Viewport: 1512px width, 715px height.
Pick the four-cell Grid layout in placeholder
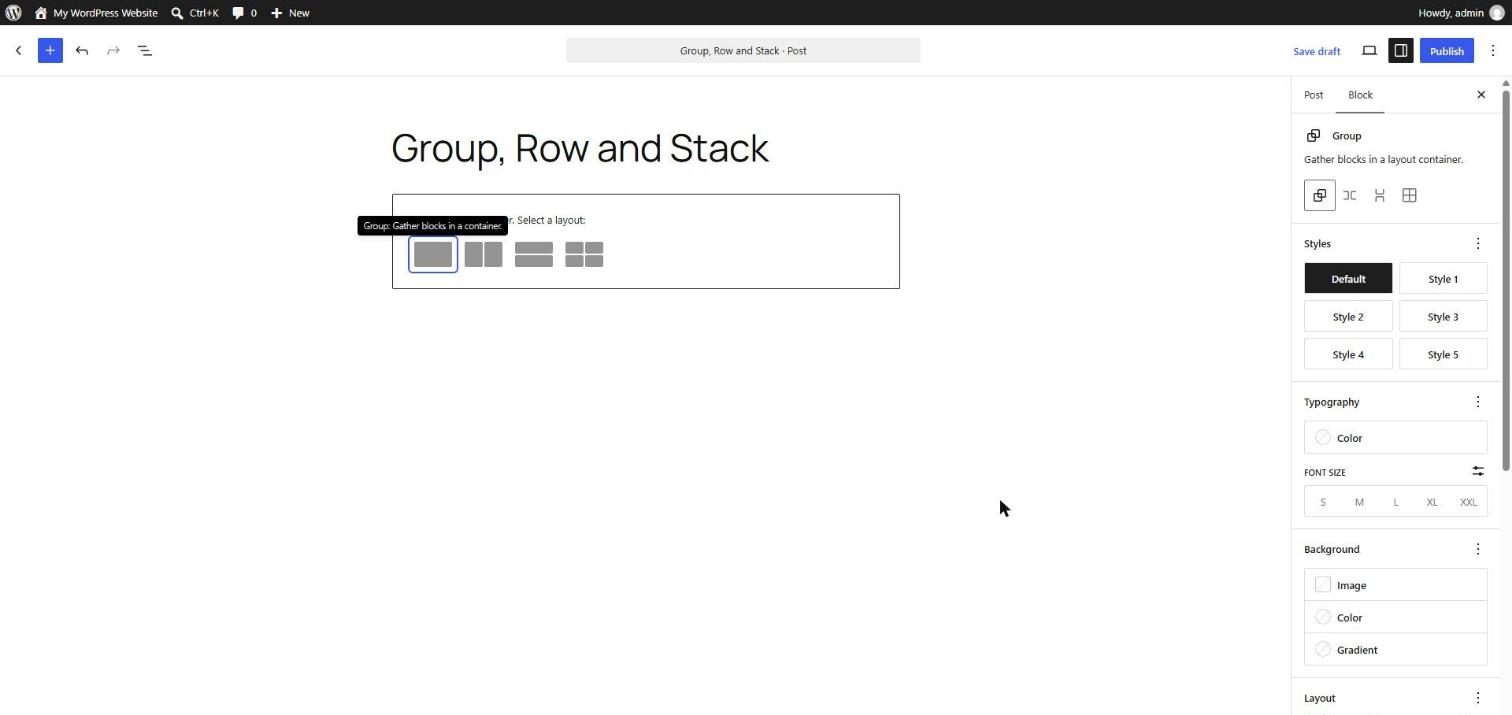[584, 255]
